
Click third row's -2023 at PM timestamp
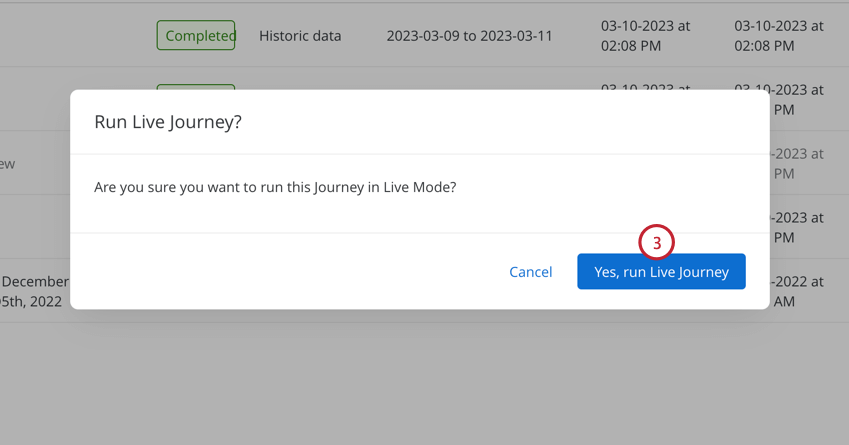(x=798, y=163)
